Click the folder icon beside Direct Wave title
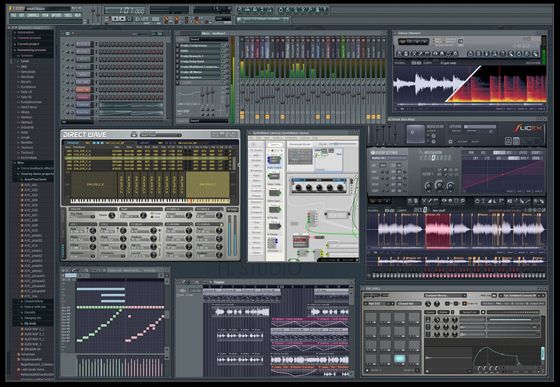Screen dimensions: 560x387 pyautogui.click(x=134, y=135)
